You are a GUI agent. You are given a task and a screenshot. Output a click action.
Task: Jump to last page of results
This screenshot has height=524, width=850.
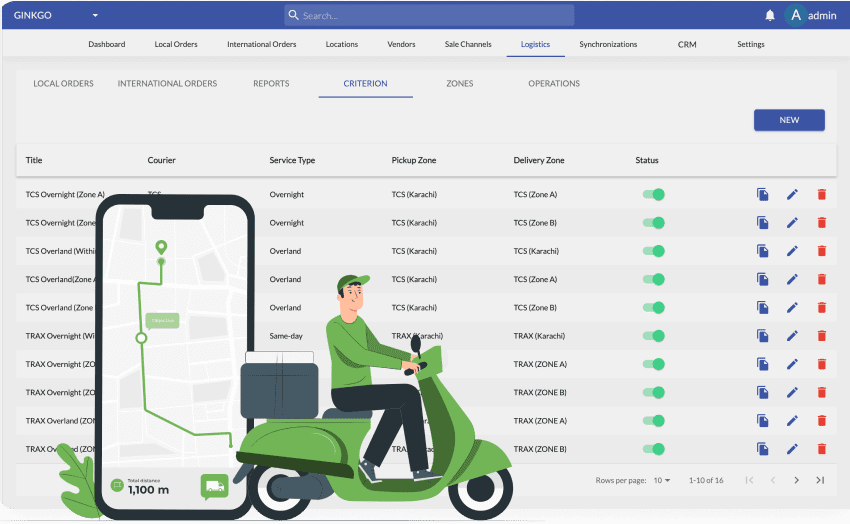820,480
